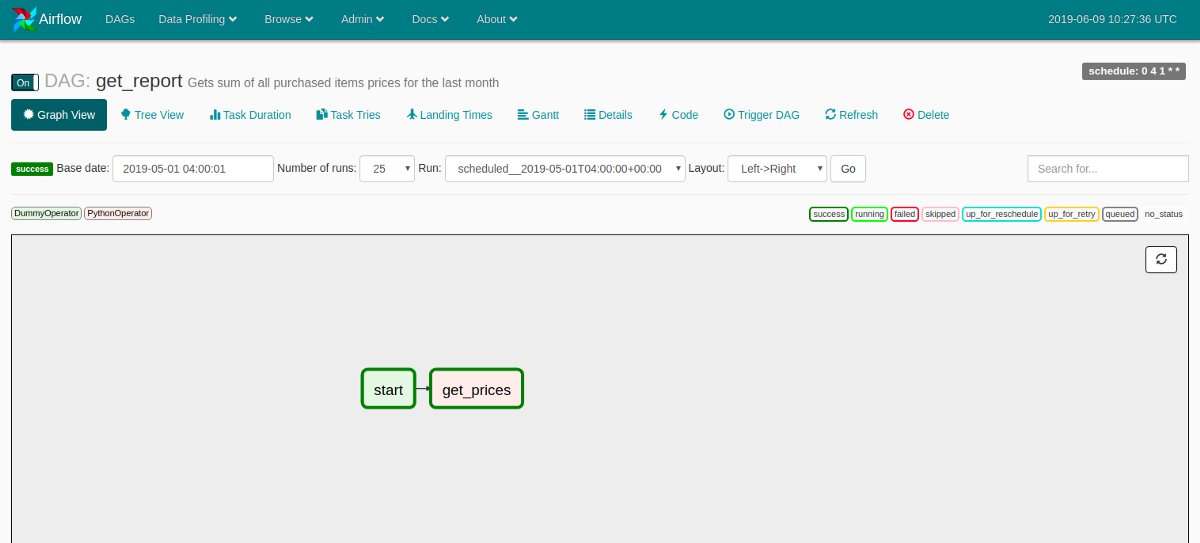Screen dimensions: 1200x543
Task: Click the Airflow pinwheel logo
Action: coord(24,19)
